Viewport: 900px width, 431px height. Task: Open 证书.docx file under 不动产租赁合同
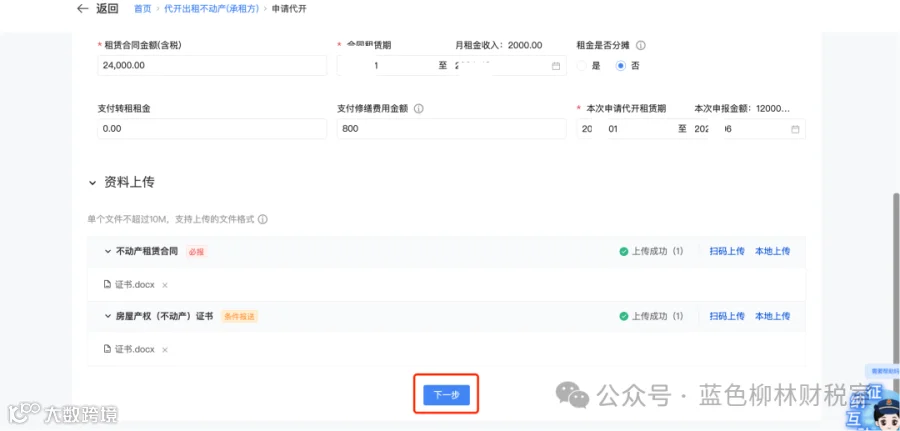click(135, 285)
